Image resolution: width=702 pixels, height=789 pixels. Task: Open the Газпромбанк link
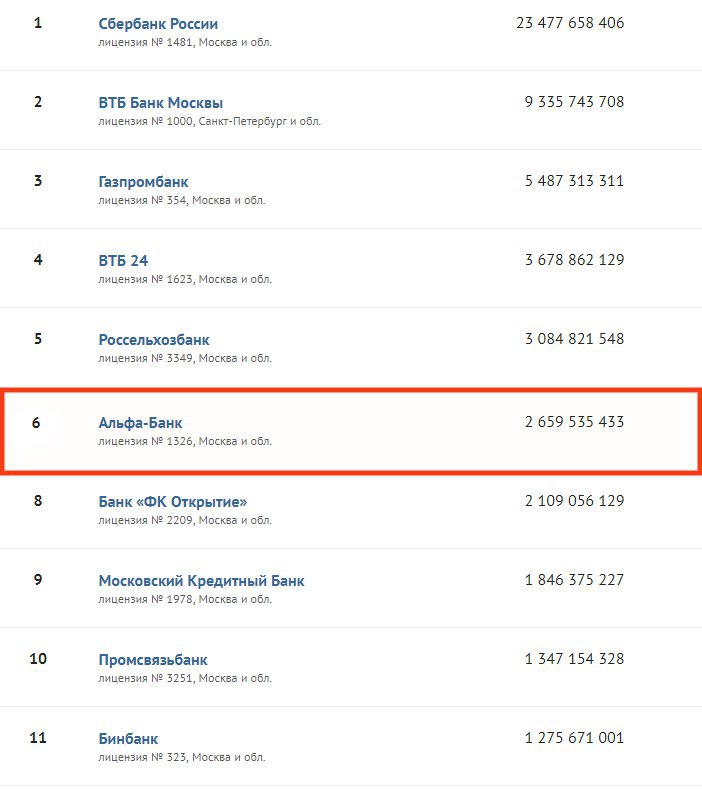pos(143,182)
